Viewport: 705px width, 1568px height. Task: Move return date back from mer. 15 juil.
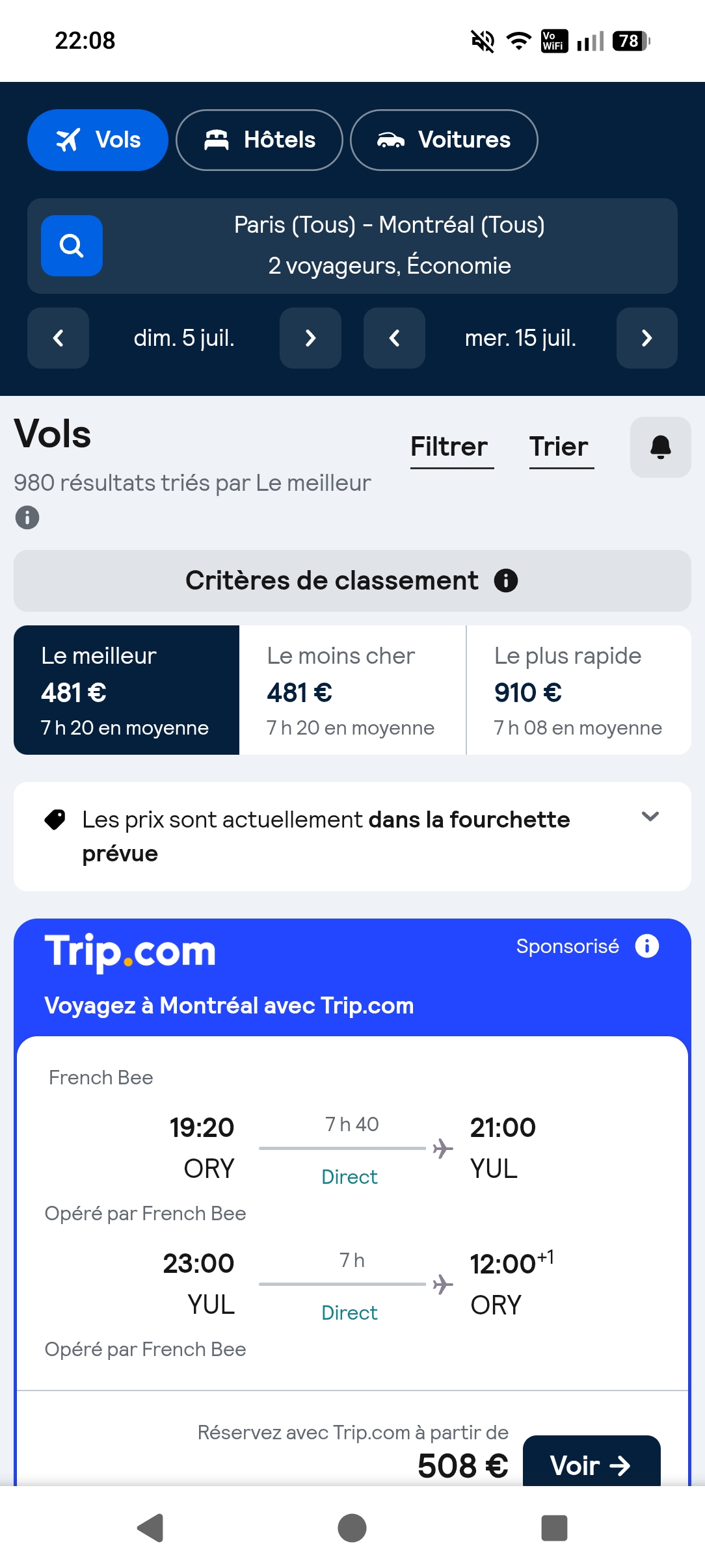pyautogui.click(x=394, y=338)
